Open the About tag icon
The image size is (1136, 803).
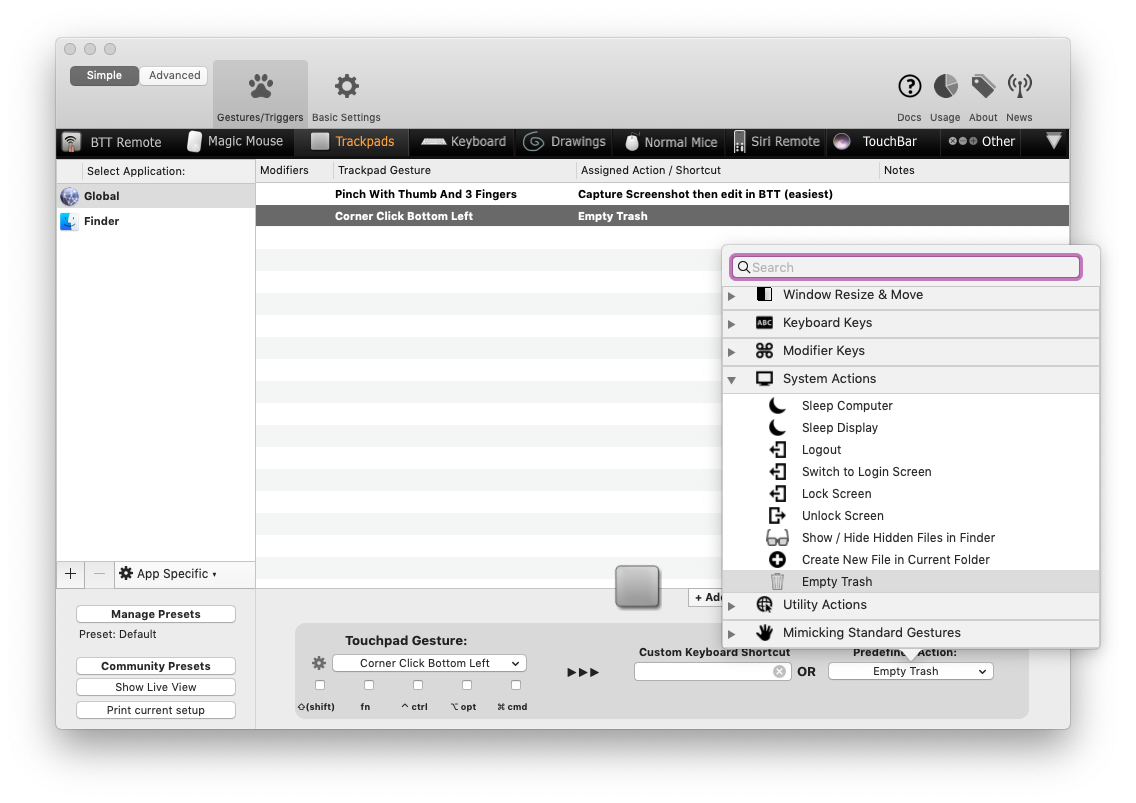pyautogui.click(x=983, y=86)
